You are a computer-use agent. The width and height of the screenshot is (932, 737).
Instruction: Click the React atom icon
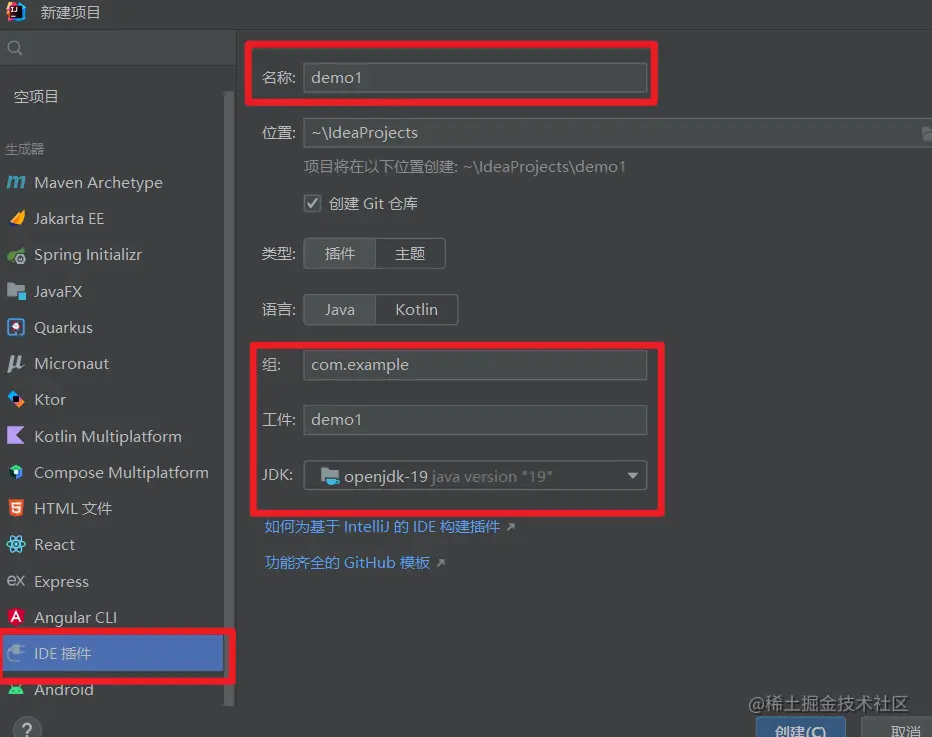(16, 544)
